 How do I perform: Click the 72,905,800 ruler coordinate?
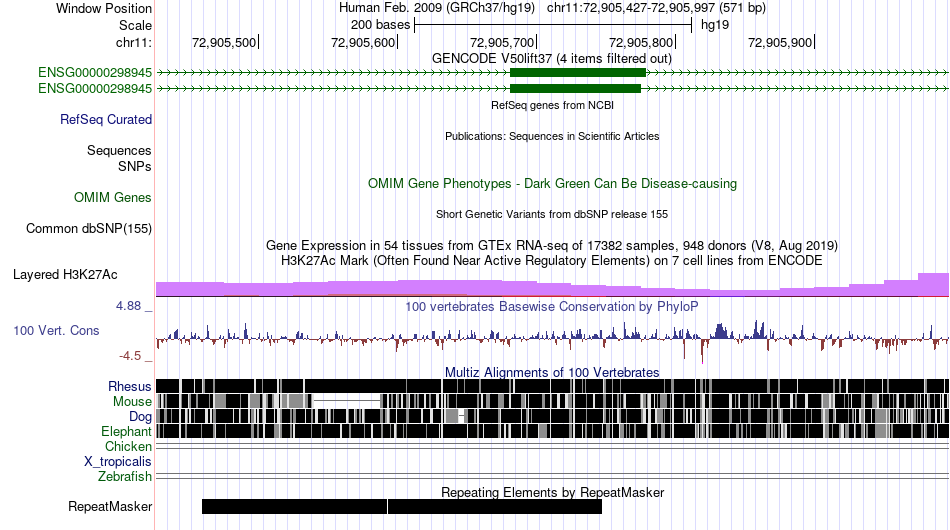pos(641,43)
